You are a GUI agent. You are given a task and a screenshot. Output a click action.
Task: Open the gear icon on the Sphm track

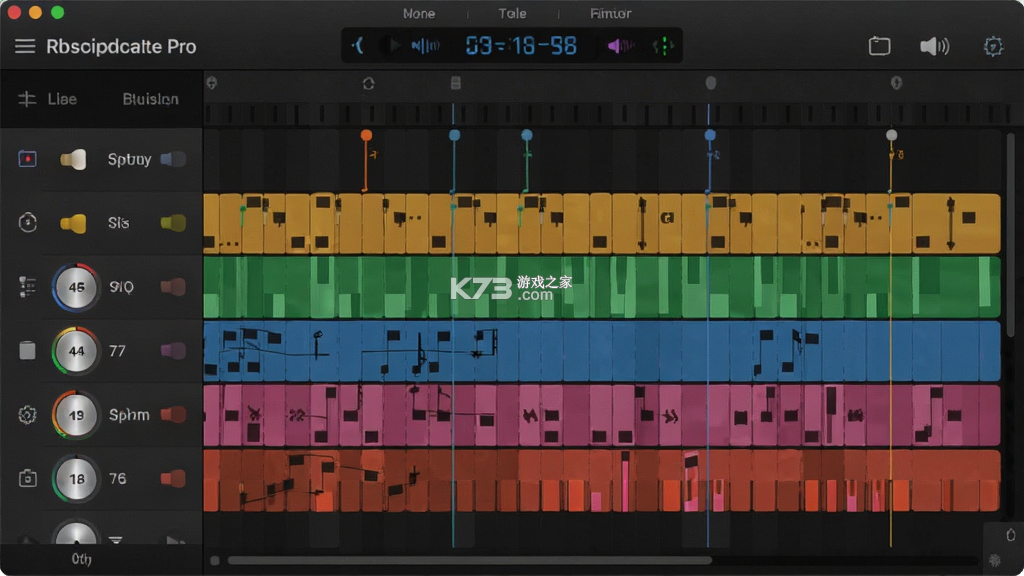point(27,415)
